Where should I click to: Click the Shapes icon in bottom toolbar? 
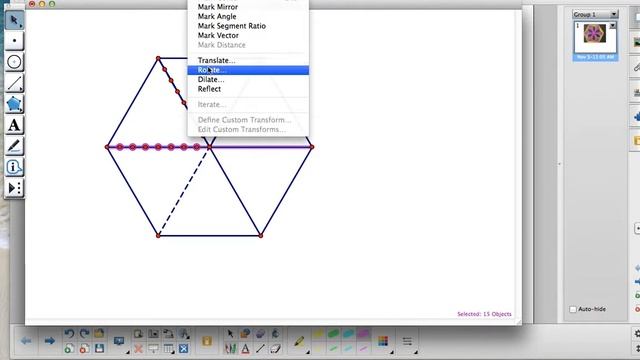tap(245, 333)
